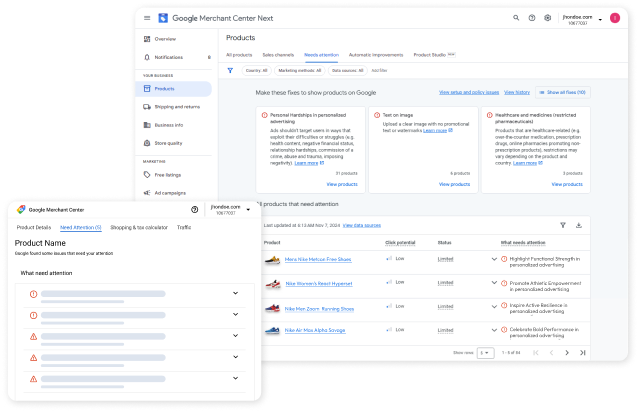Open View setup and policy issues link
This screenshot has width=639, height=411.
[469, 92]
